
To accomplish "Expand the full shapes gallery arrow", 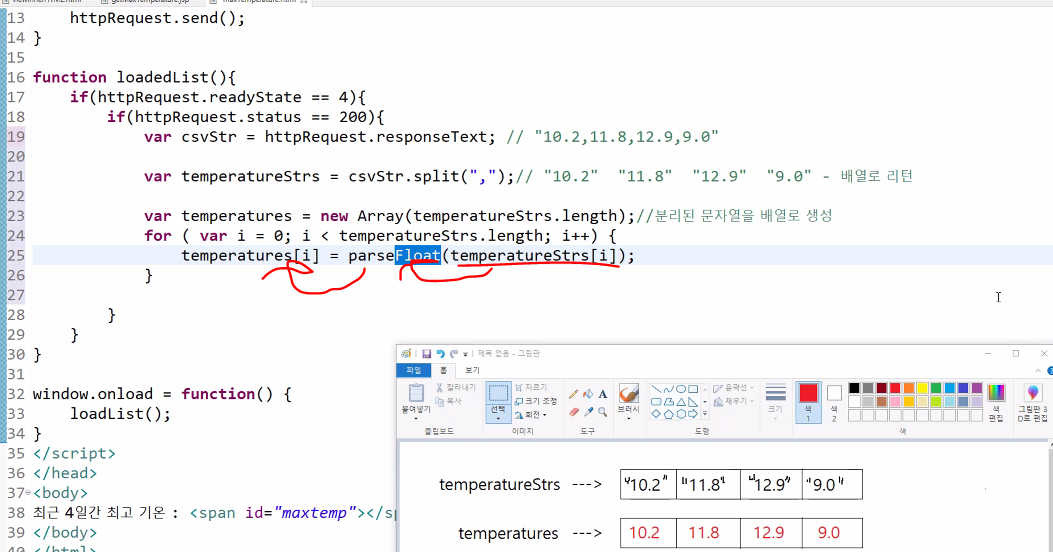I will click(704, 414).
